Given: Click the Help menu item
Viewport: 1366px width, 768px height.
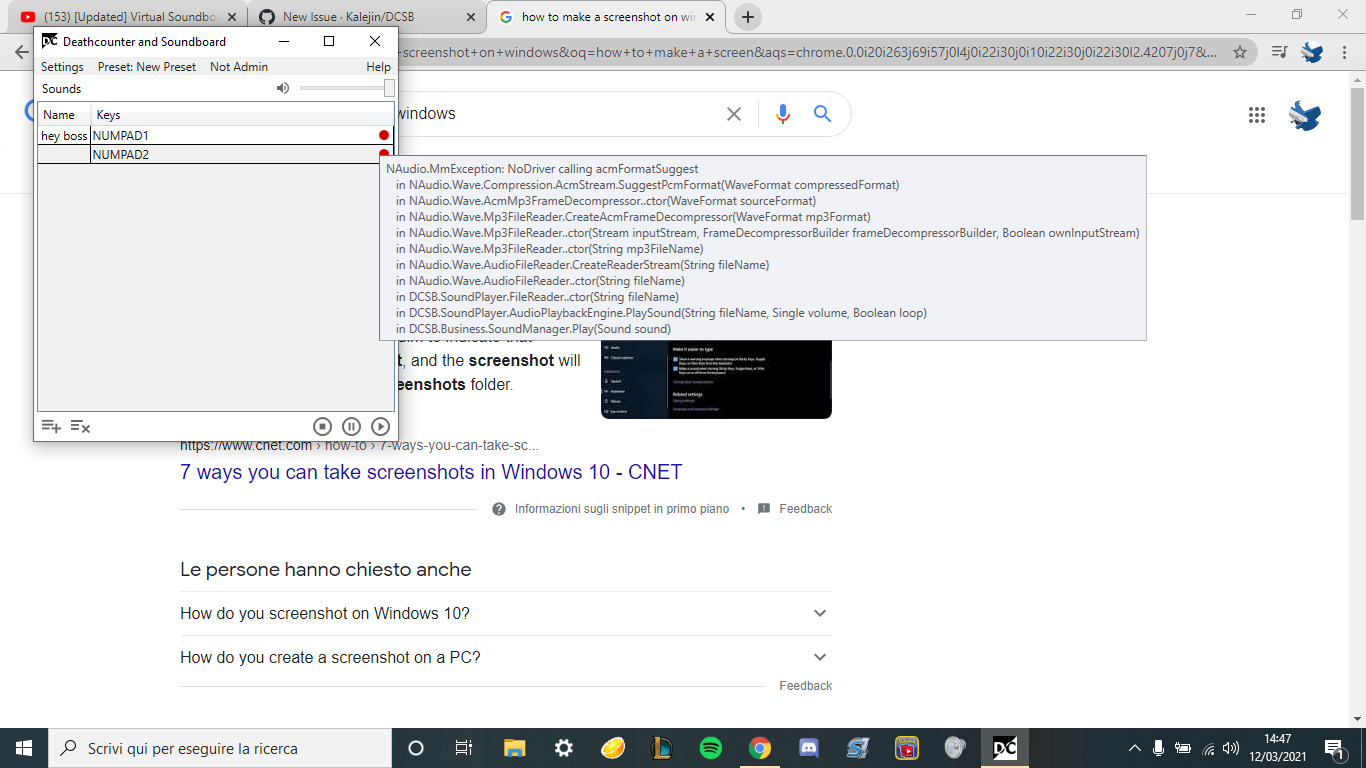Looking at the screenshot, I should coord(378,66).
